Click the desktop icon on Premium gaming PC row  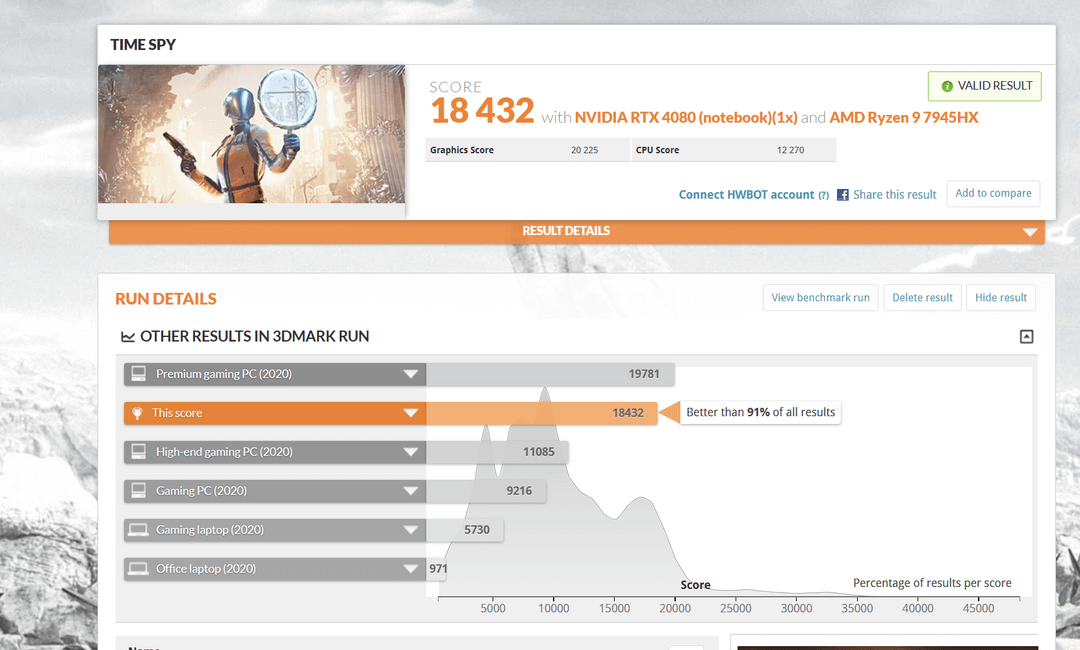point(138,374)
